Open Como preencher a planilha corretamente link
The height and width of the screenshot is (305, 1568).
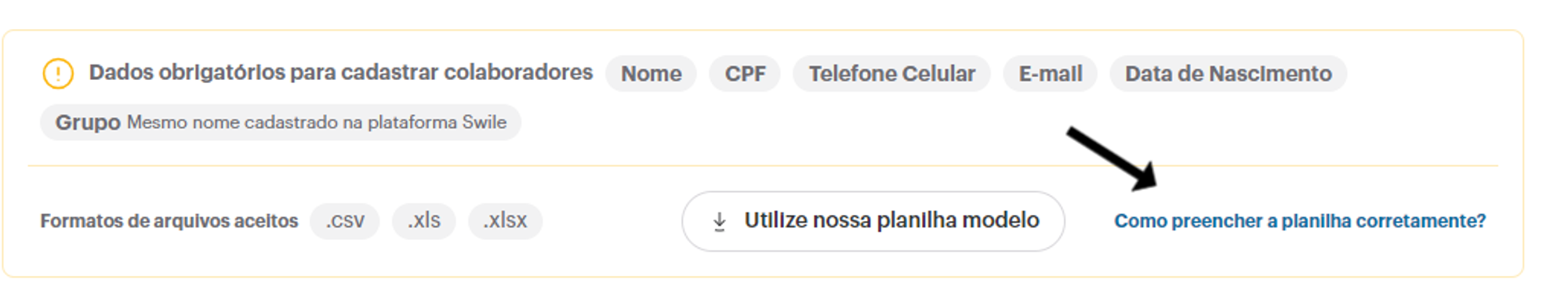point(1300,221)
